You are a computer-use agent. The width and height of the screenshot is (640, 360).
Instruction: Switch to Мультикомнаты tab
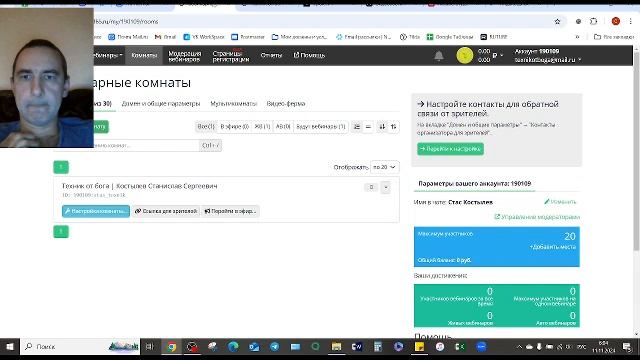(233, 104)
